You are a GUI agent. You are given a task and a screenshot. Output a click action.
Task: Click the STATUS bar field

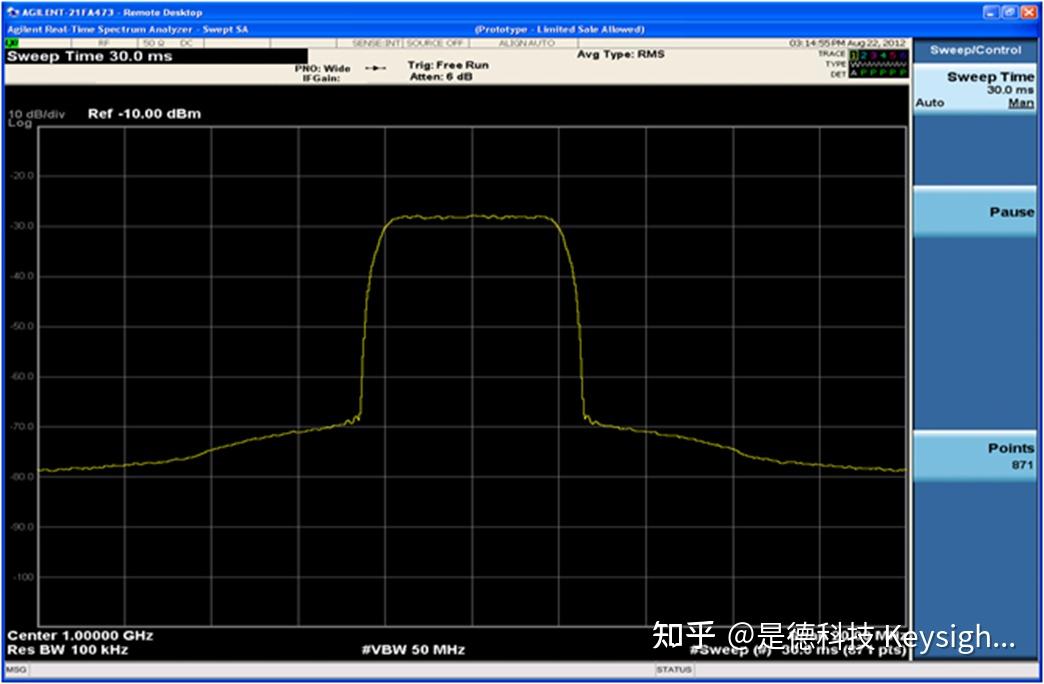[x=673, y=669]
